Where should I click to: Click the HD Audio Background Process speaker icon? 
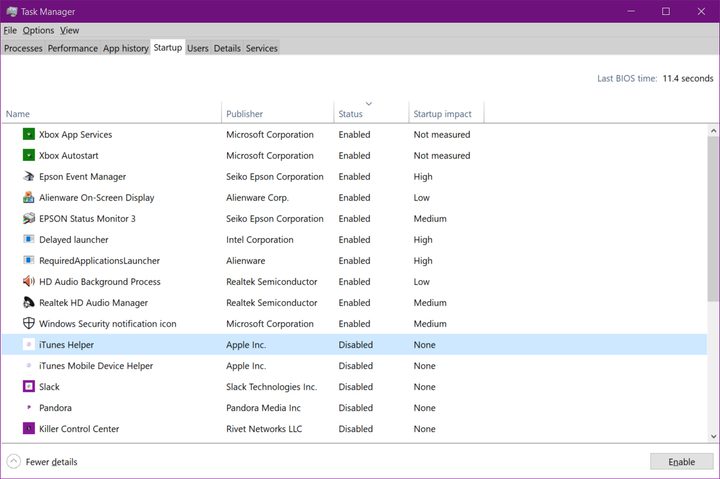28,282
